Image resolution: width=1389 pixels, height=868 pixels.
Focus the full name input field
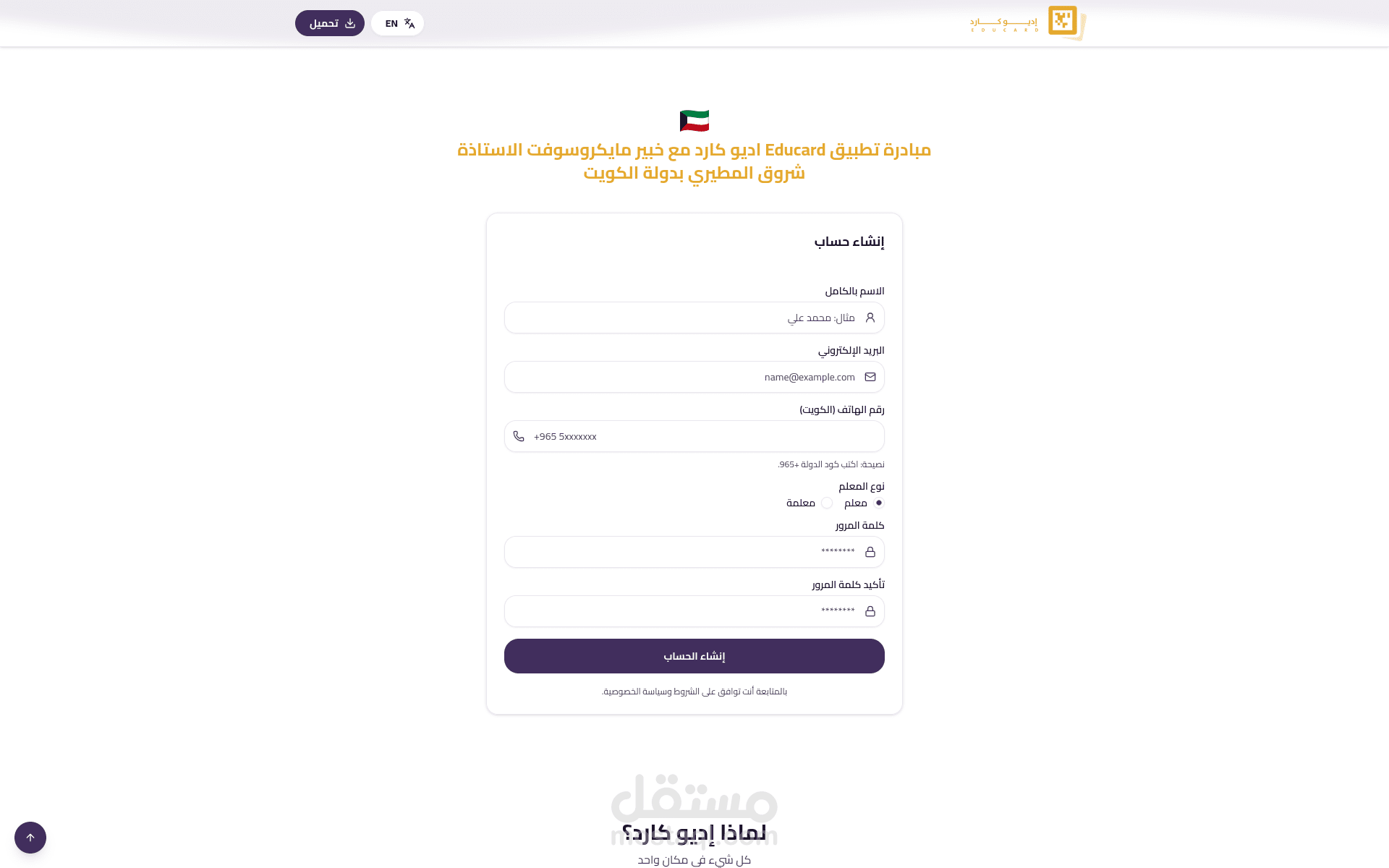[680, 318]
